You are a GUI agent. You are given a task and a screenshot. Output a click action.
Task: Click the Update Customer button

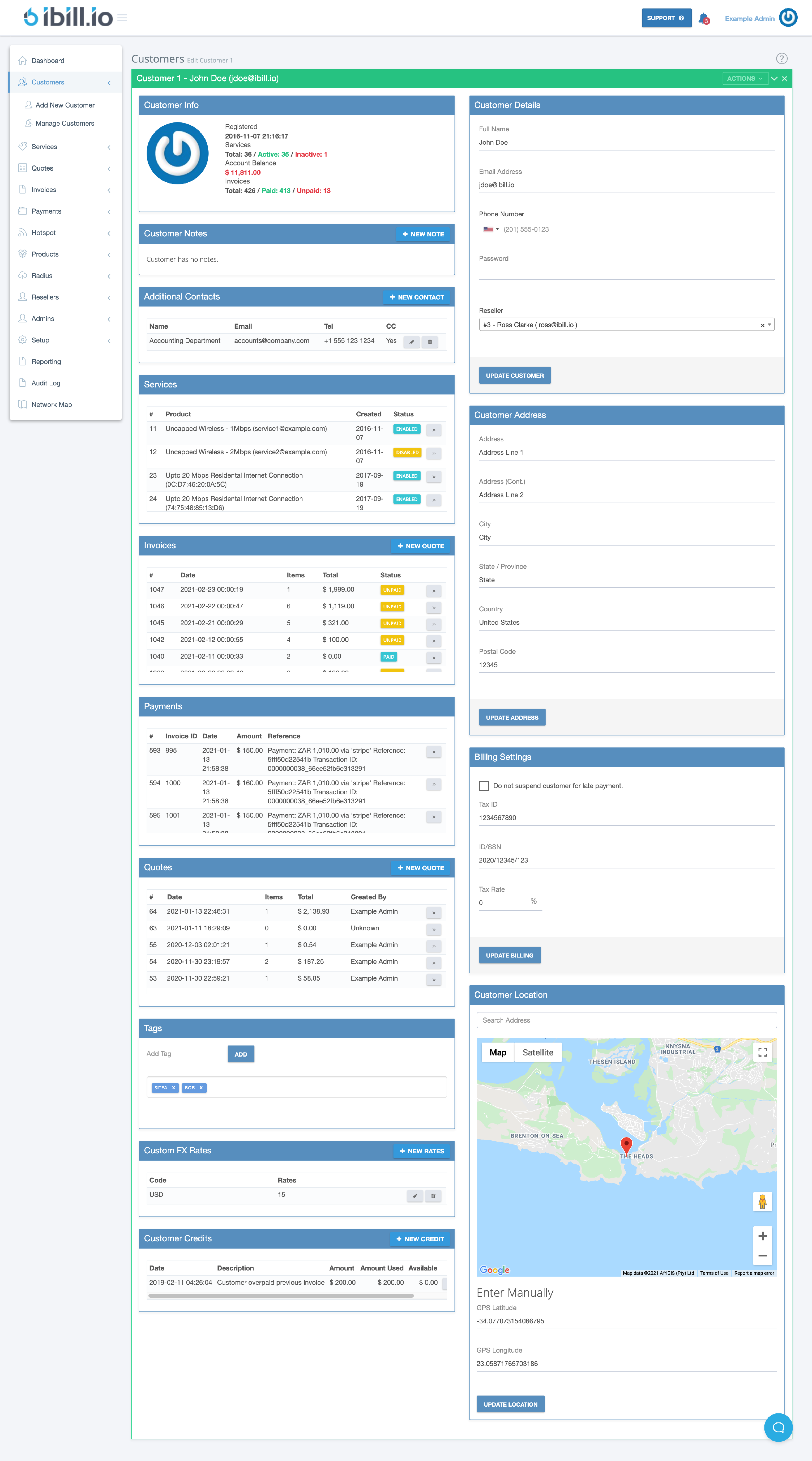point(514,375)
